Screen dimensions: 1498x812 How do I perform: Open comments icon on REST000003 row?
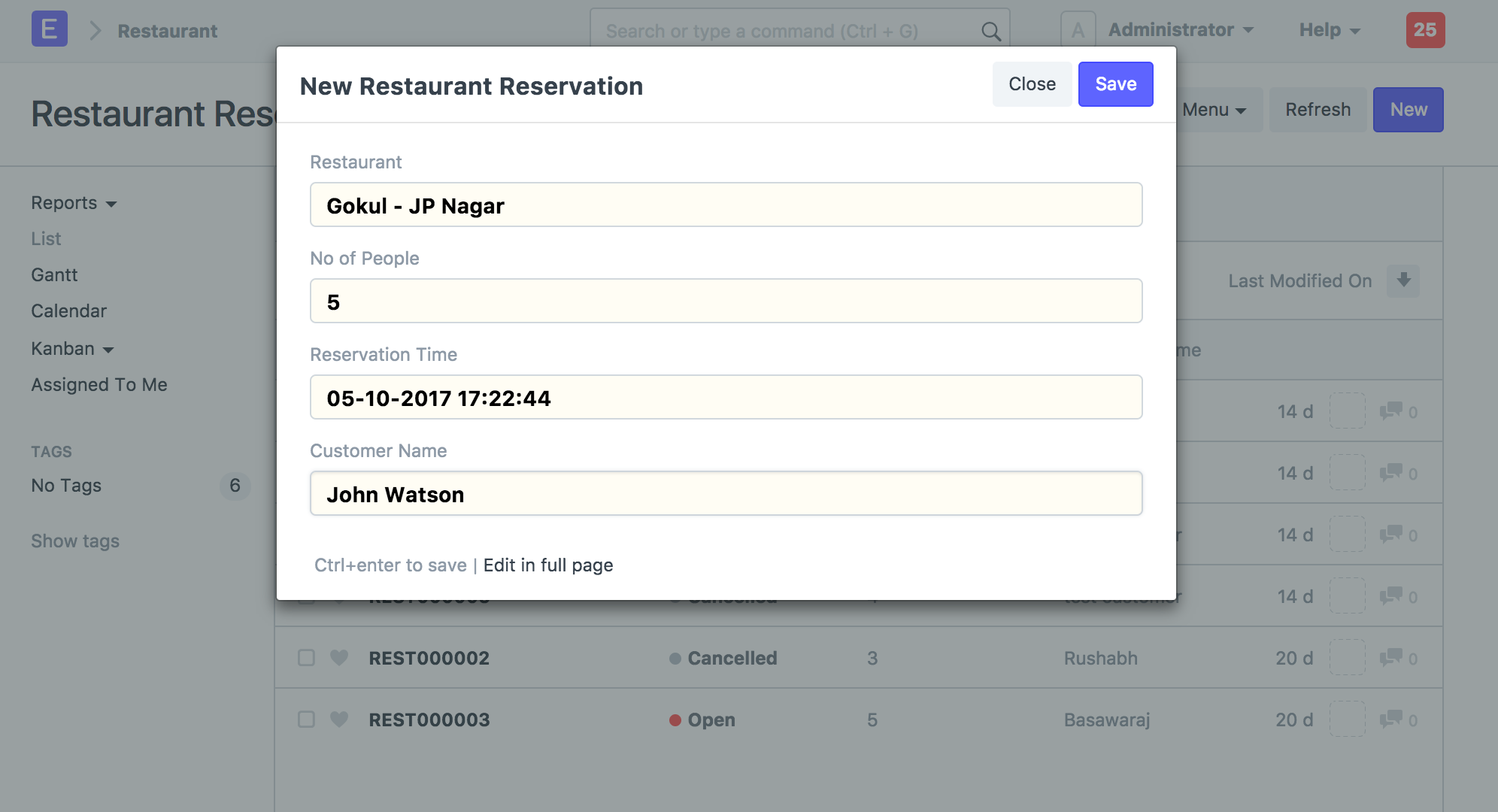pos(1390,720)
